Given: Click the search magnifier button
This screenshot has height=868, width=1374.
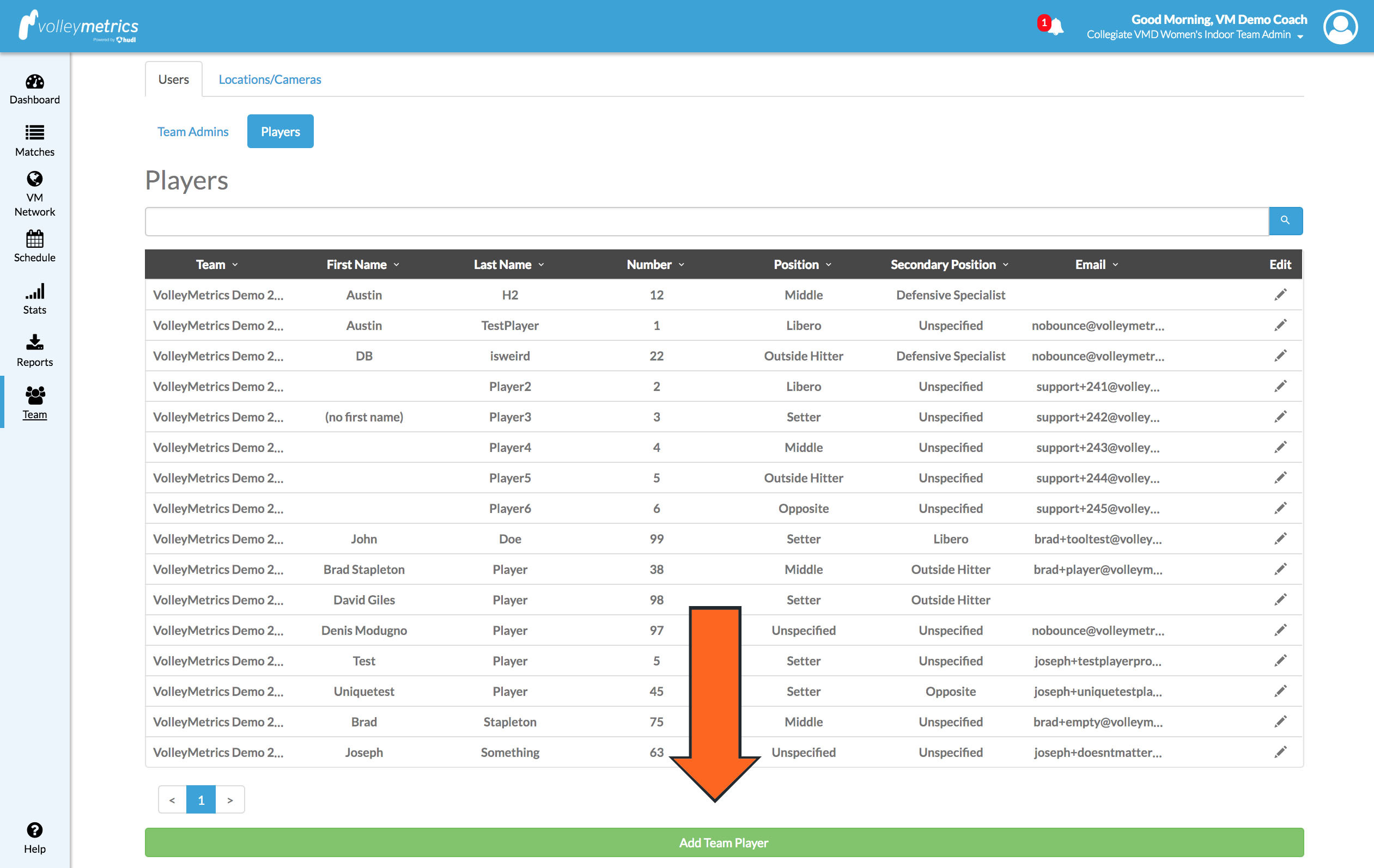Looking at the screenshot, I should [x=1285, y=221].
